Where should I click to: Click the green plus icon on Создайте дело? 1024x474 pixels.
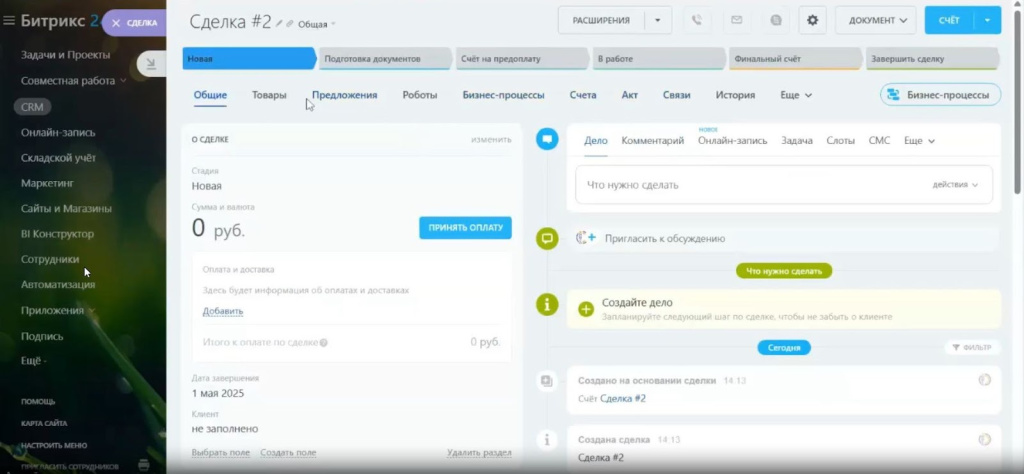click(x=586, y=309)
